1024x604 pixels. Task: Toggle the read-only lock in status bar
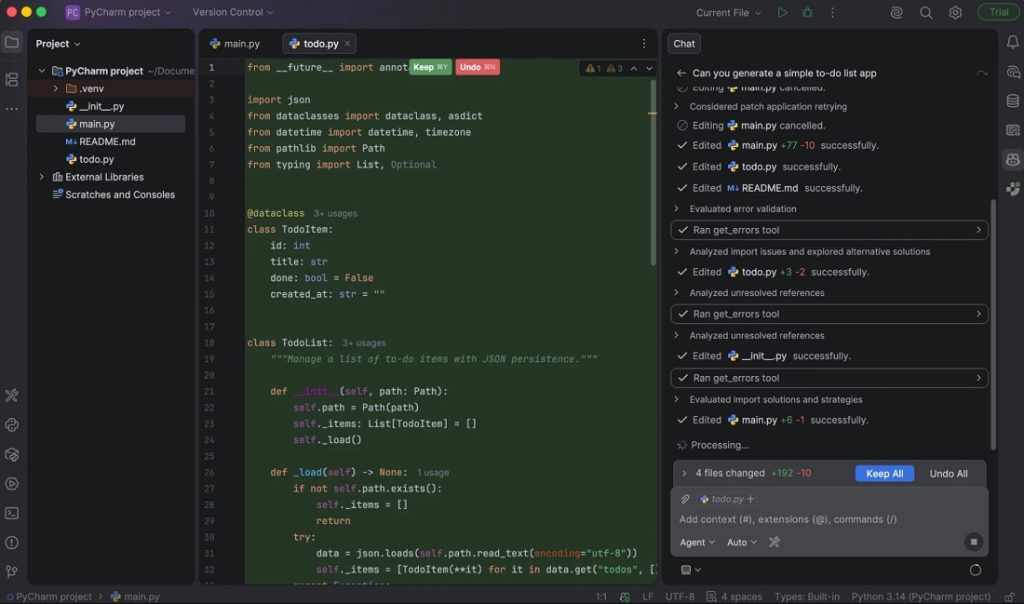1010,596
